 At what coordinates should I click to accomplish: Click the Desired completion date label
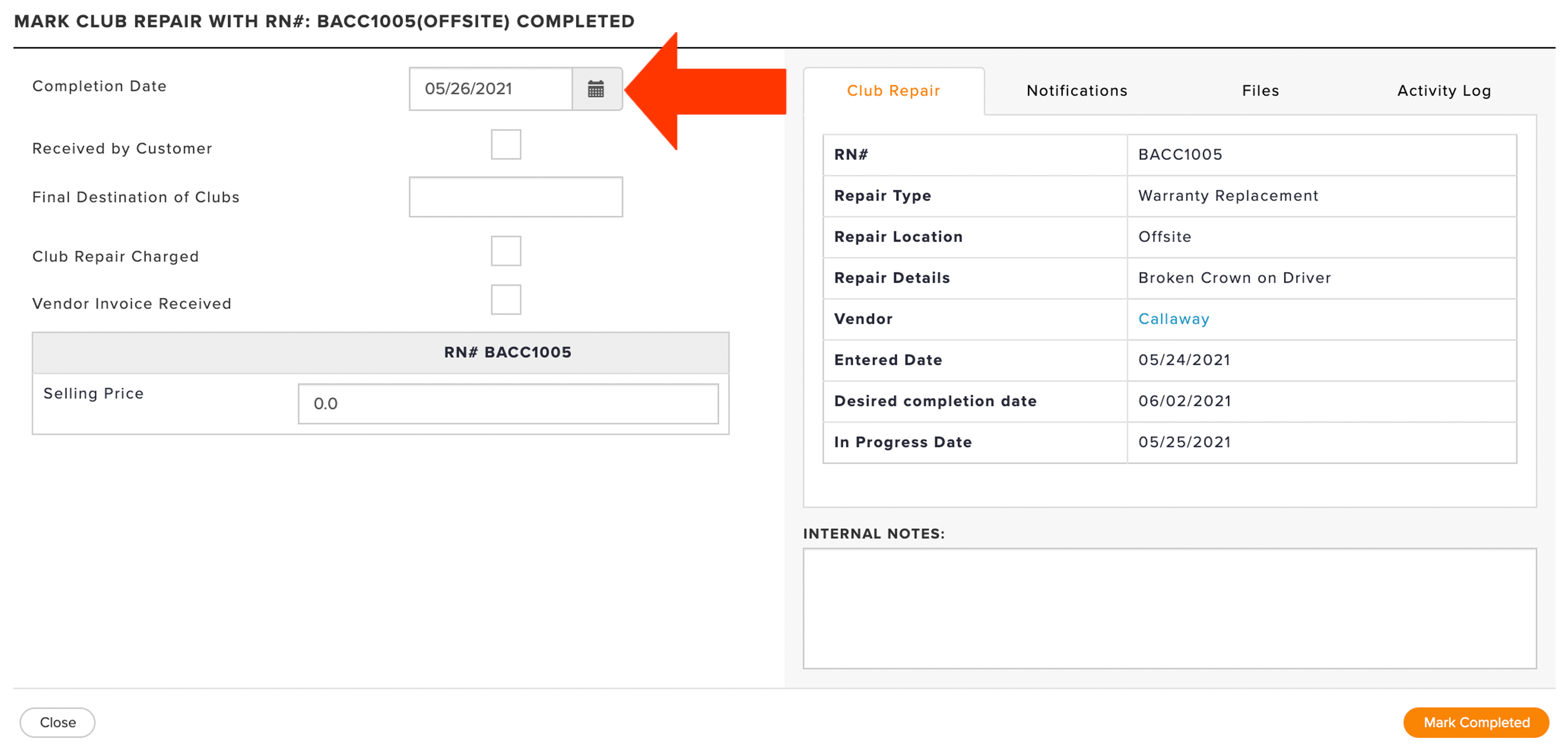(x=935, y=401)
